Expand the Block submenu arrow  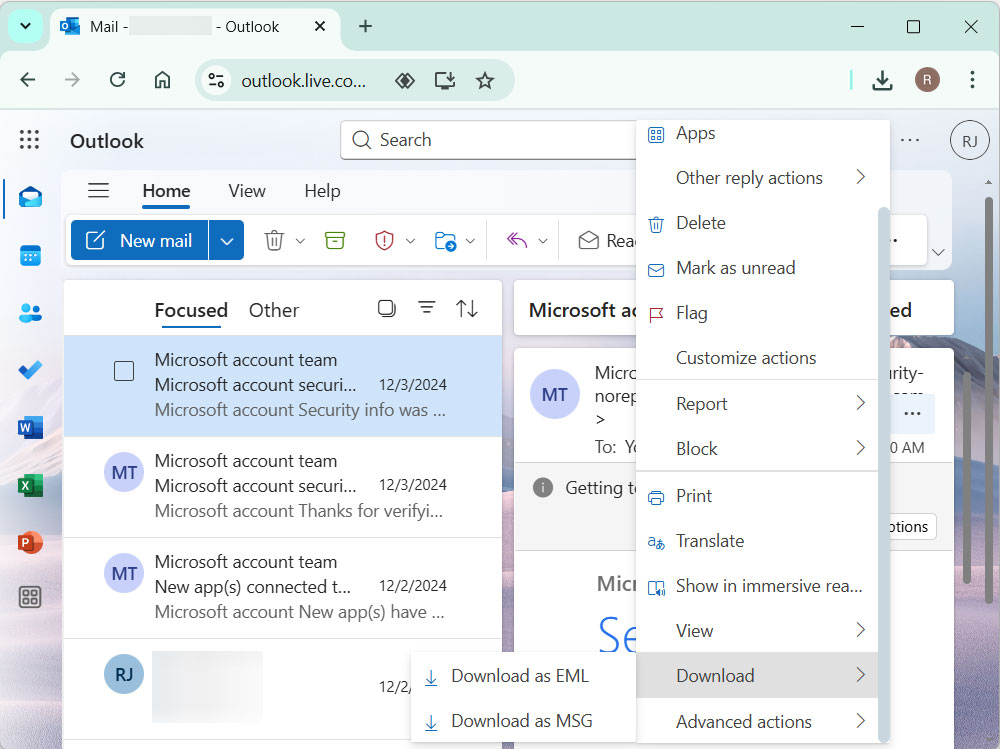pos(860,448)
